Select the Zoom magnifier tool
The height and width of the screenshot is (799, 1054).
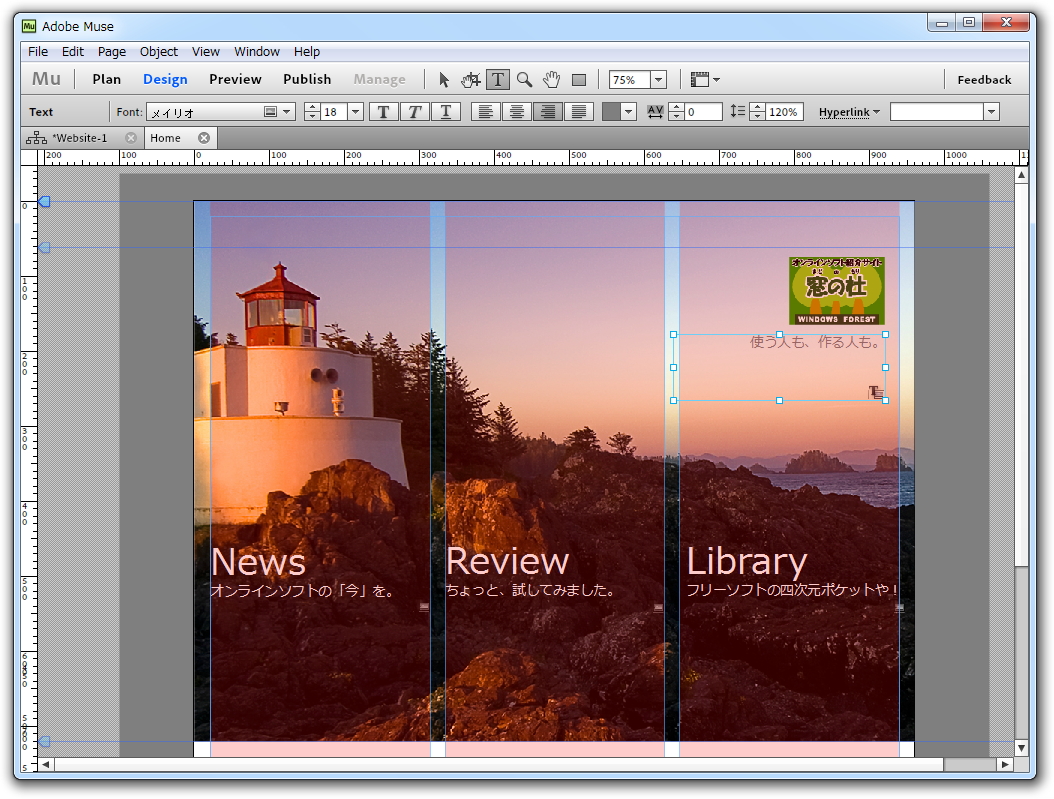[x=524, y=80]
